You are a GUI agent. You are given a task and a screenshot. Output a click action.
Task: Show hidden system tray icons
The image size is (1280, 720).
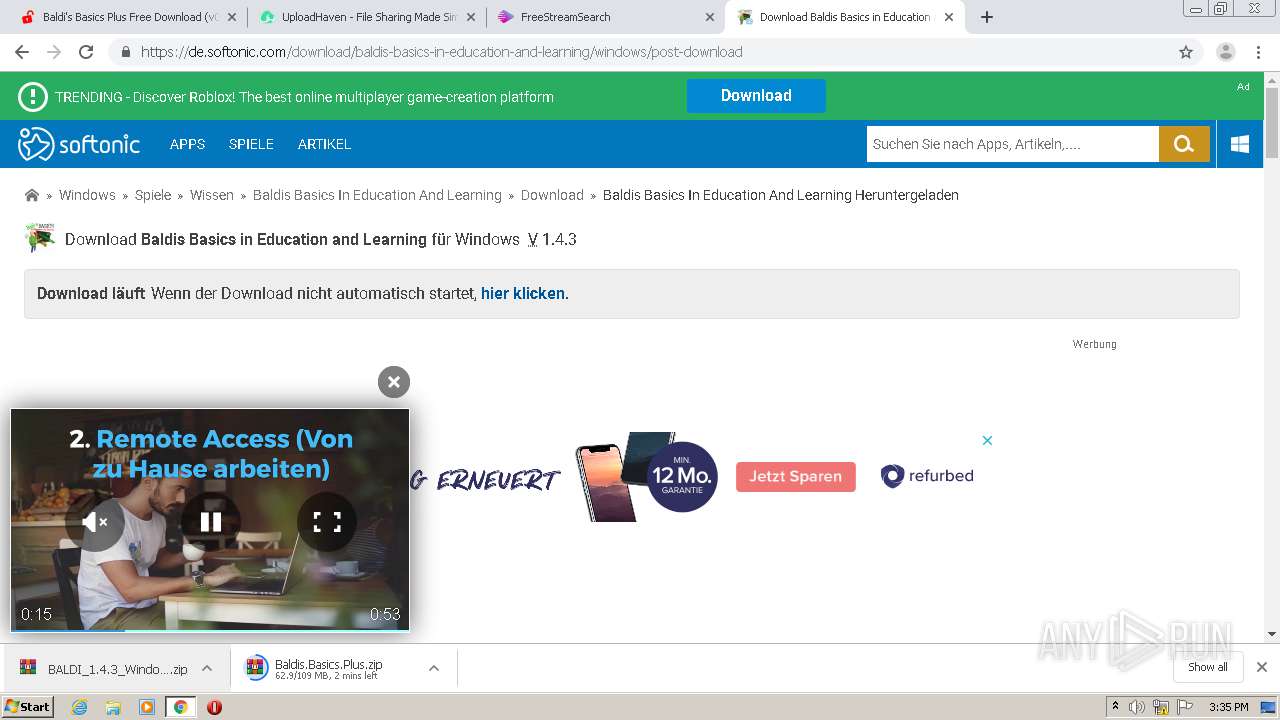[x=1115, y=707]
